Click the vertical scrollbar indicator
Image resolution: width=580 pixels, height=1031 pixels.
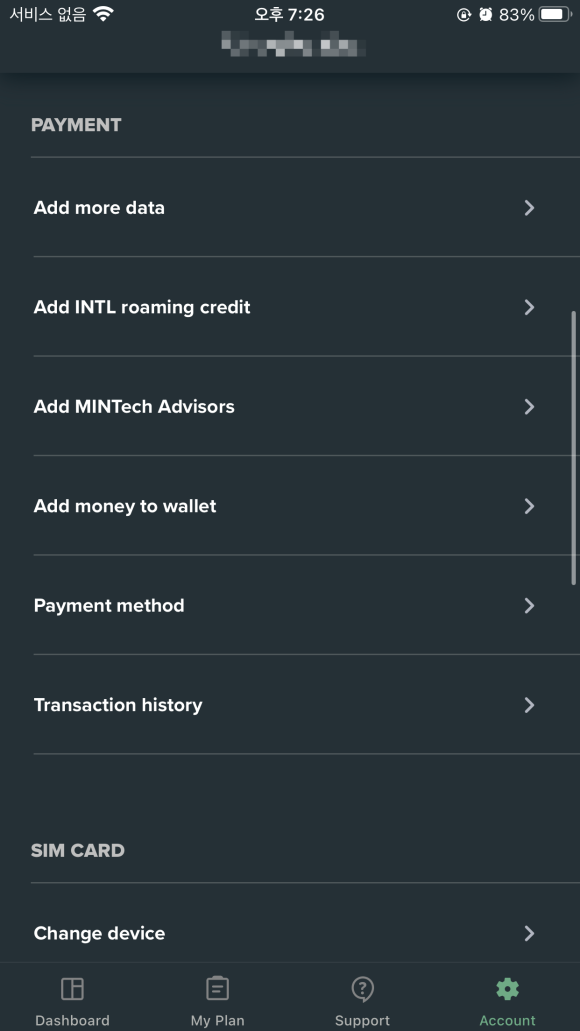point(573,447)
